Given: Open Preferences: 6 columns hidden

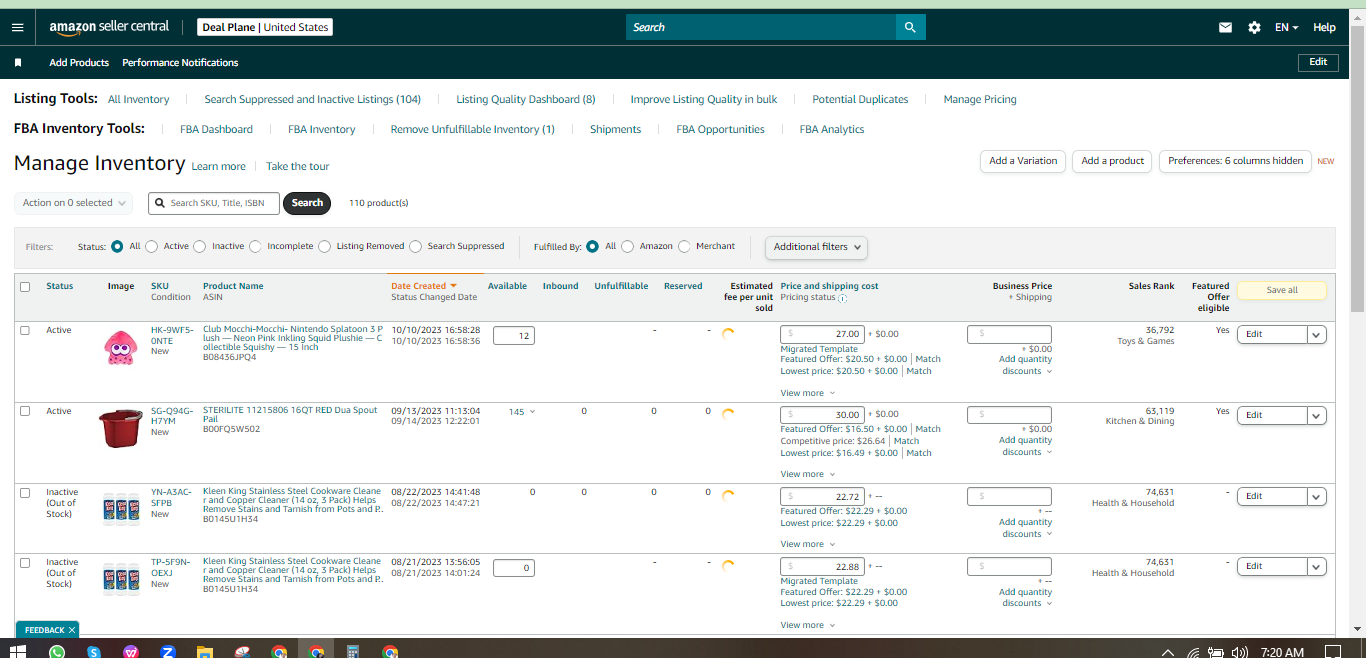Looking at the screenshot, I should [1235, 161].
